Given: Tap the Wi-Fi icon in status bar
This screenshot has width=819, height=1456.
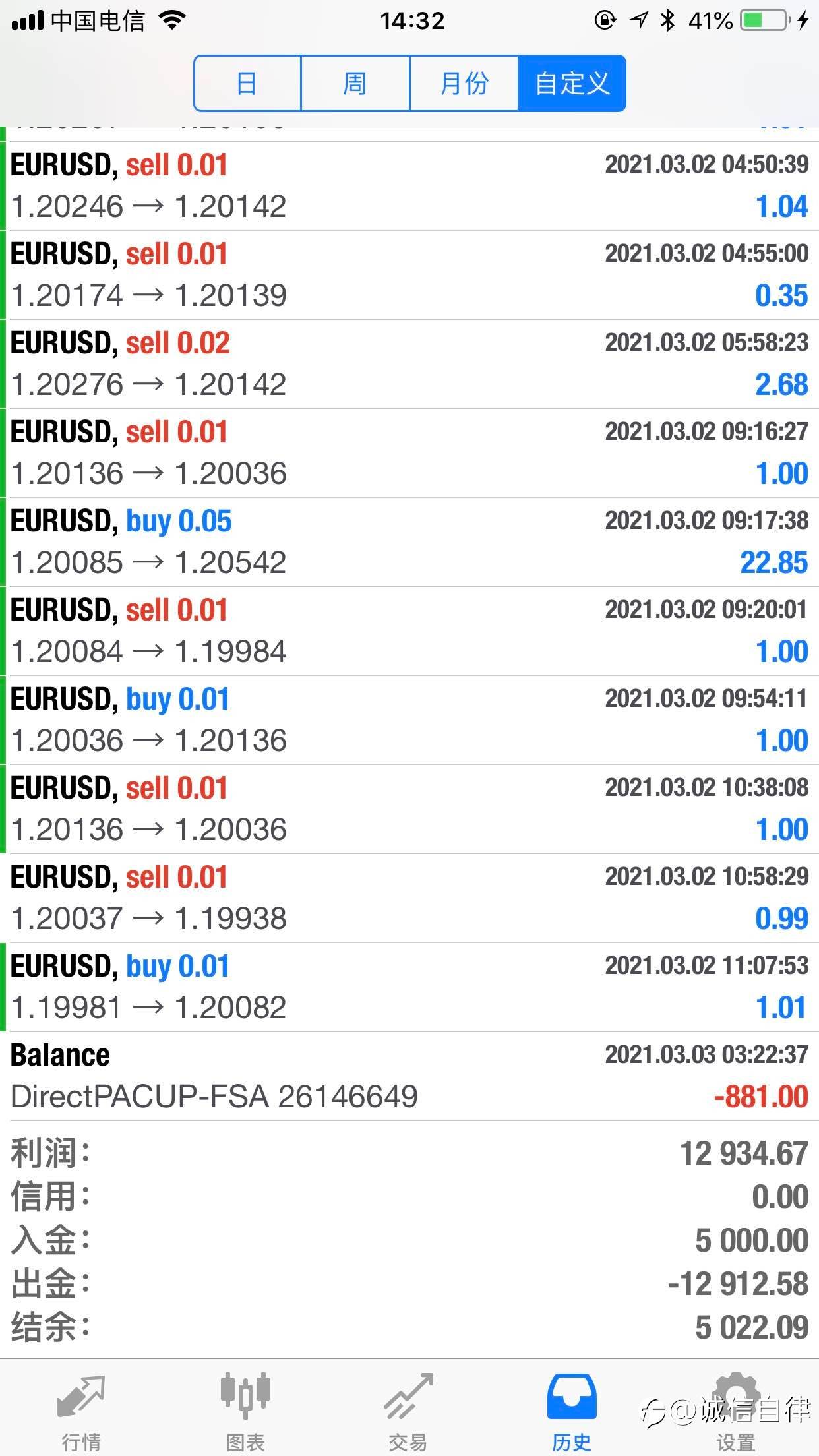Looking at the screenshot, I should pos(172,21).
